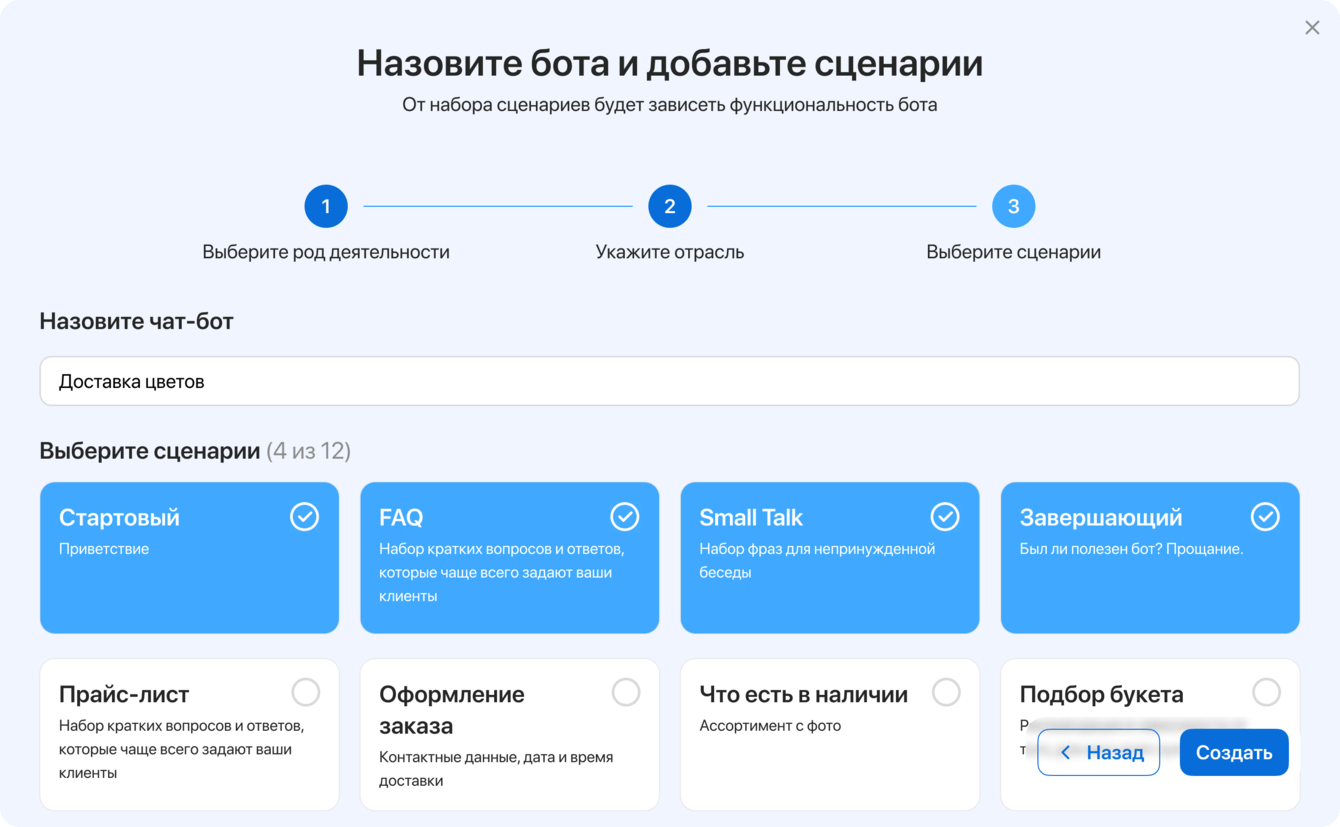This screenshot has width=1340, height=827.
Task: Open the Выберите род деятельности step label
Action: [x=326, y=252]
